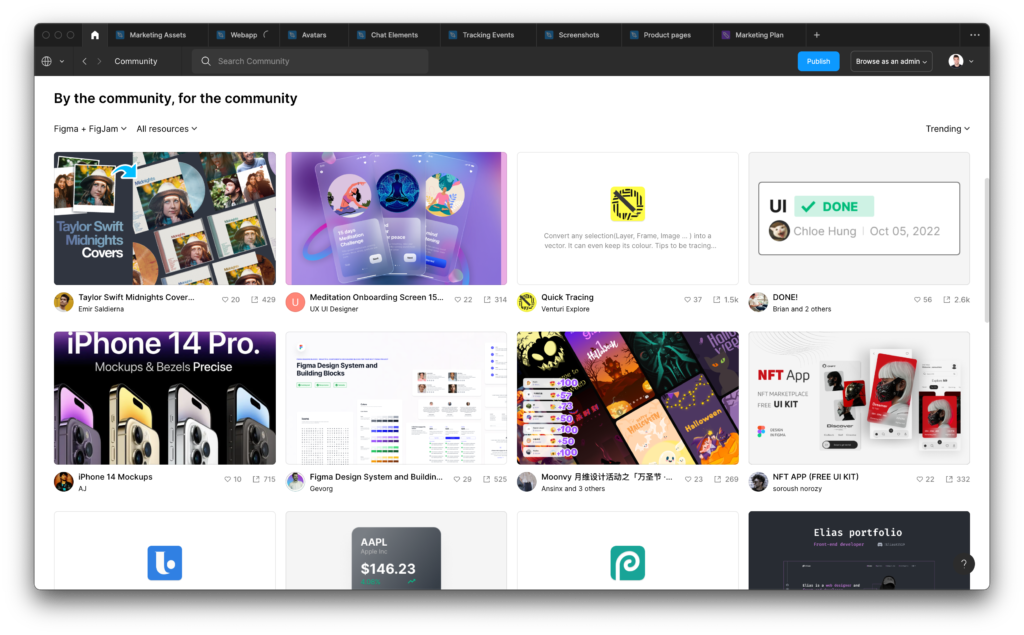Navigate forward with the right arrow
This screenshot has height=635, width=1024.
coord(99,61)
